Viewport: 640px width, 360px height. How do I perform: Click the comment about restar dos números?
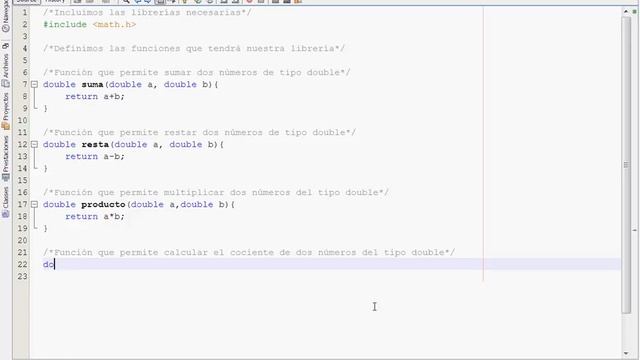(200, 133)
